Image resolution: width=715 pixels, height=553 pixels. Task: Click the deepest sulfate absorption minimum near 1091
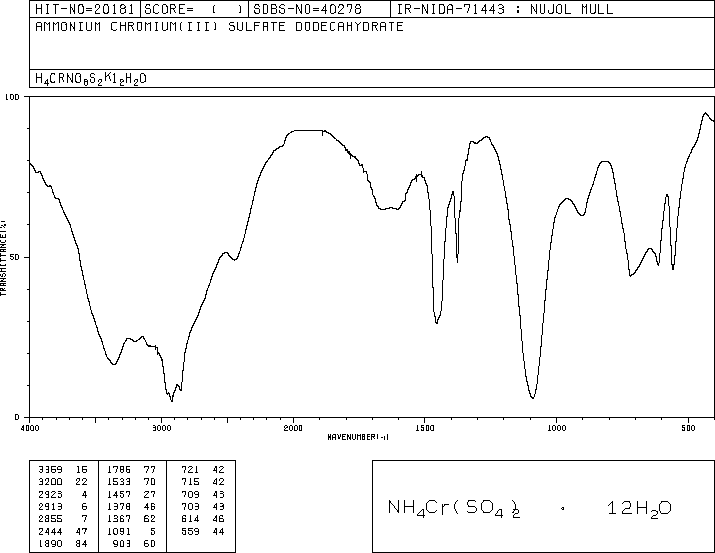click(x=533, y=398)
